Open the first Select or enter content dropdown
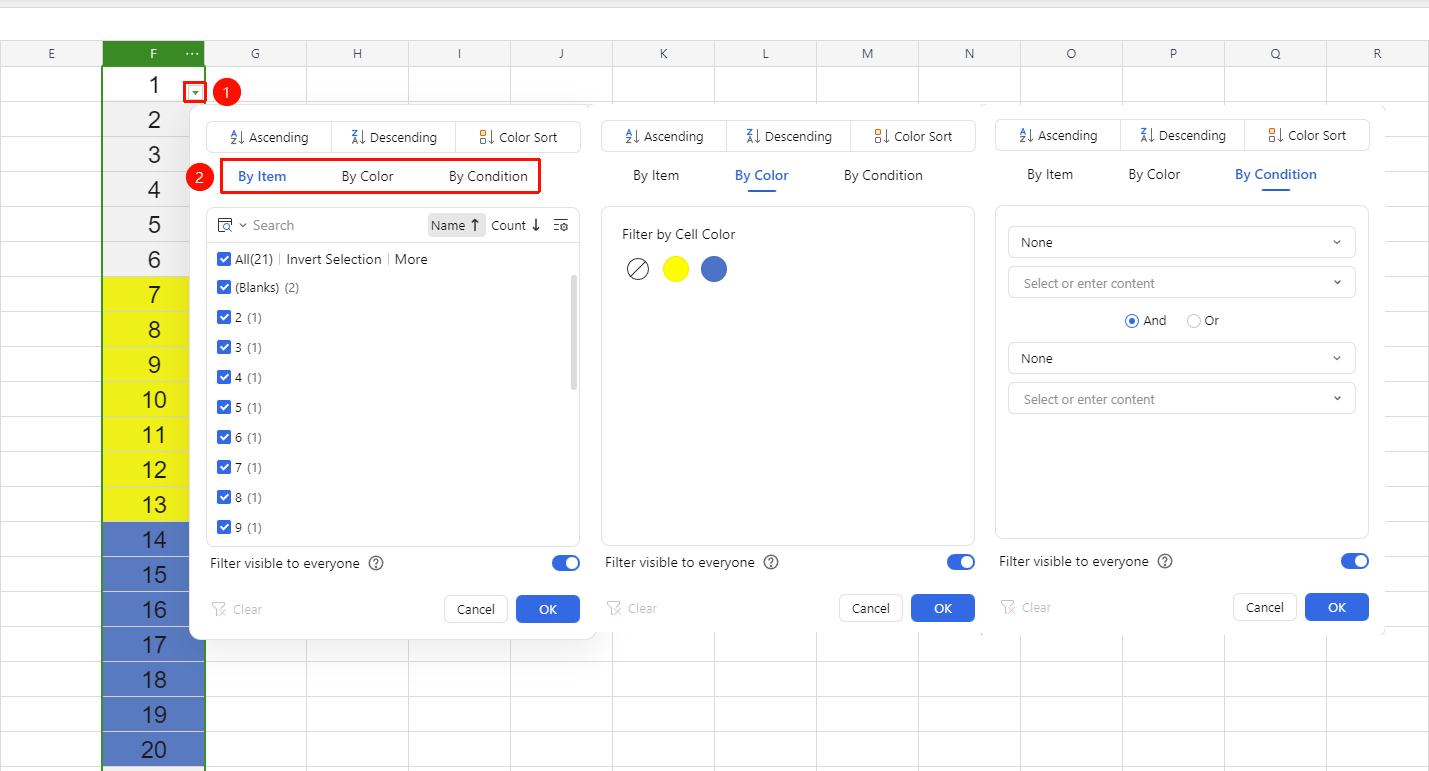The height and width of the screenshot is (771, 1429). point(1182,283)
